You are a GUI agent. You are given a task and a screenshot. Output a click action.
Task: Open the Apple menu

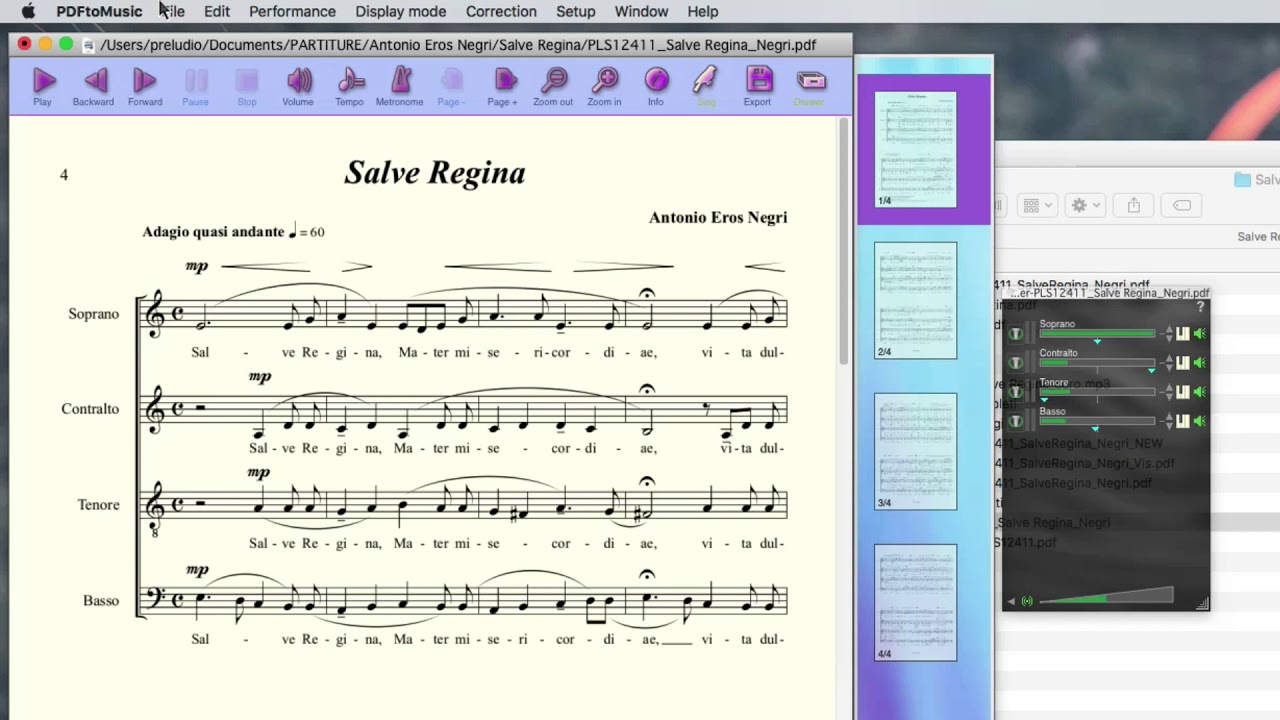[28, 11]
